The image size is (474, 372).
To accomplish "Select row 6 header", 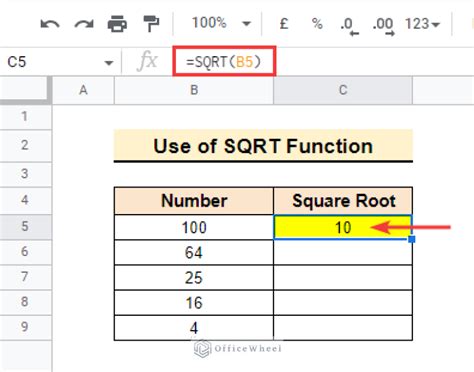I will pyautogui.click(x=26, y=252).
